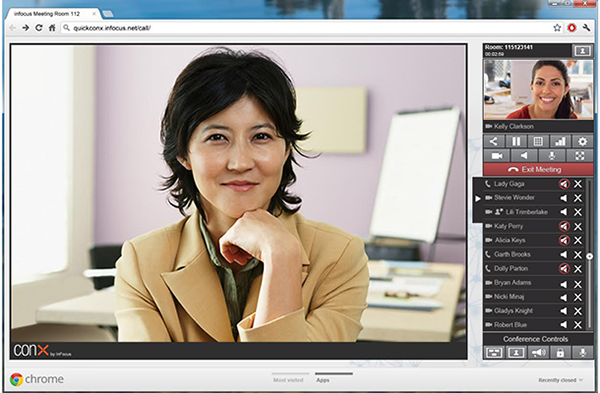This screenshot has width=600, height=393.
Task: Click the microphone conference control icon
Action: click(582, 352)
